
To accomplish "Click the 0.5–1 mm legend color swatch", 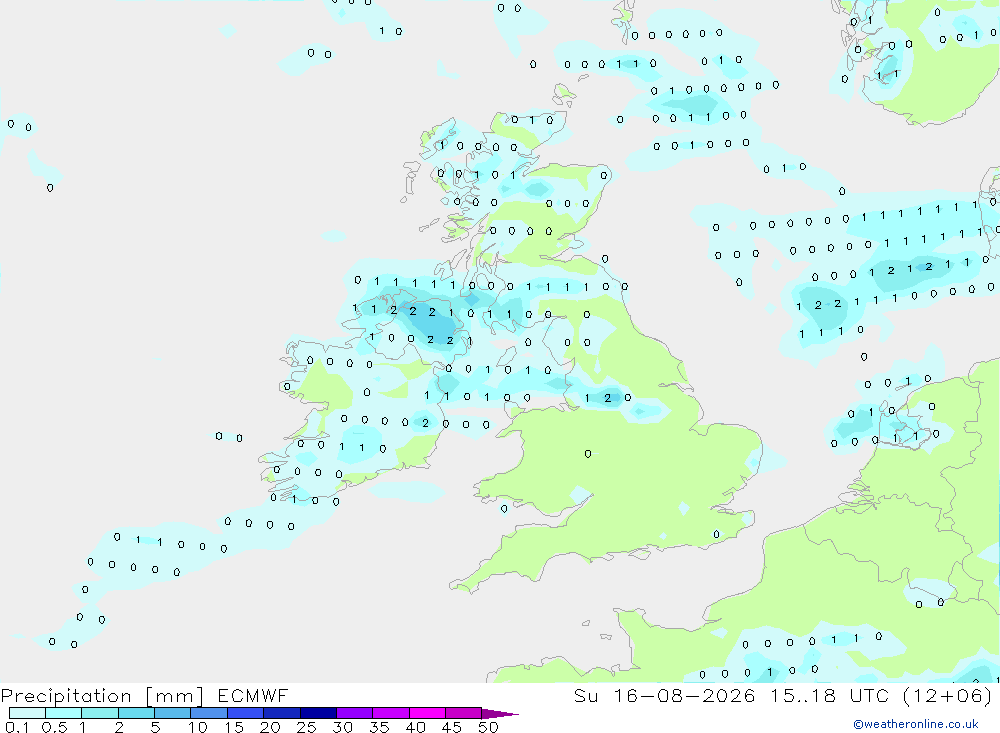I will 64,713.
